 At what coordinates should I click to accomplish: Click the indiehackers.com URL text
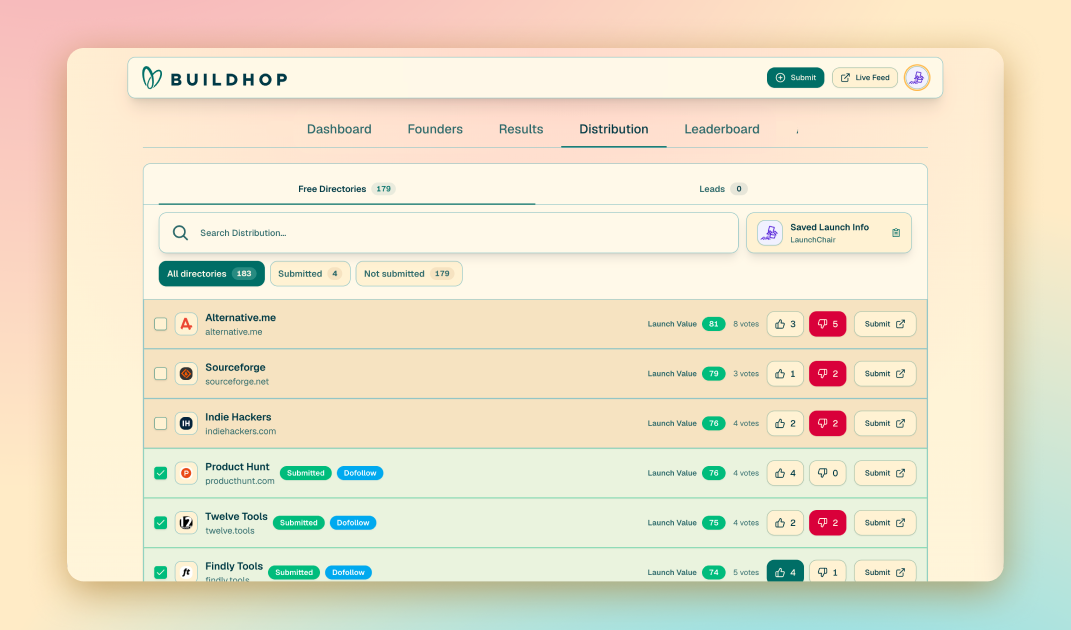240,431
